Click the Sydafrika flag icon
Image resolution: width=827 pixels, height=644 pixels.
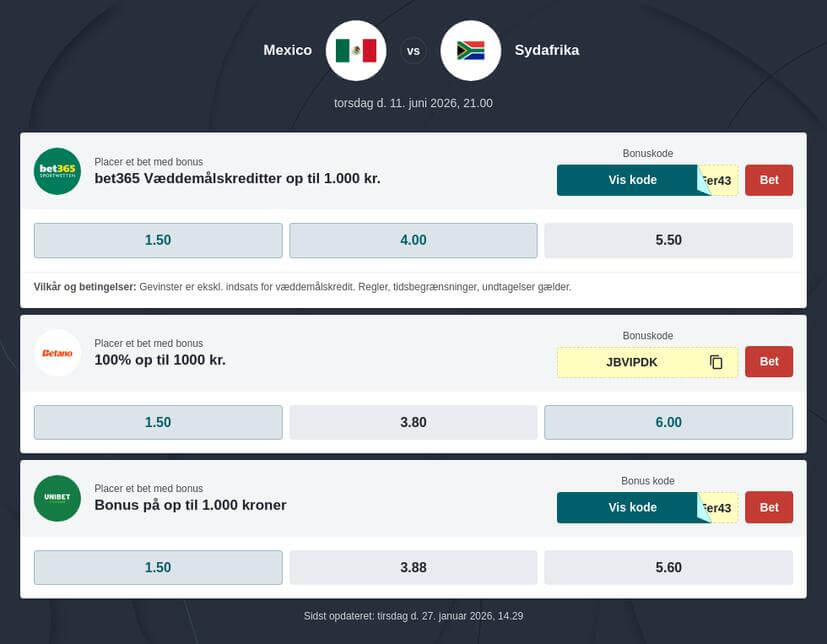pos(471,50)
